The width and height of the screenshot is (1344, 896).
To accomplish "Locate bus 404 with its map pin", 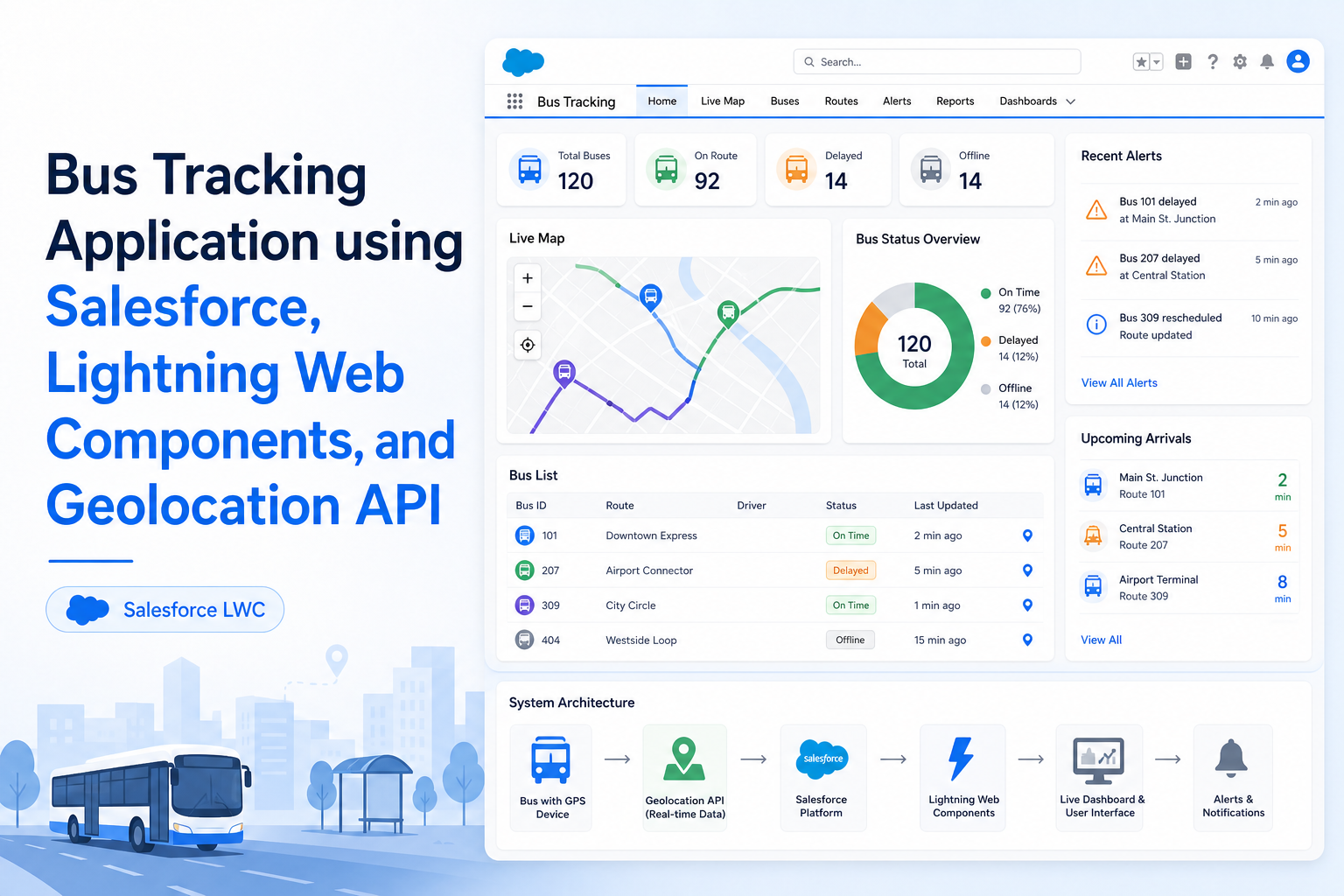I will (x=1027, y=640).
